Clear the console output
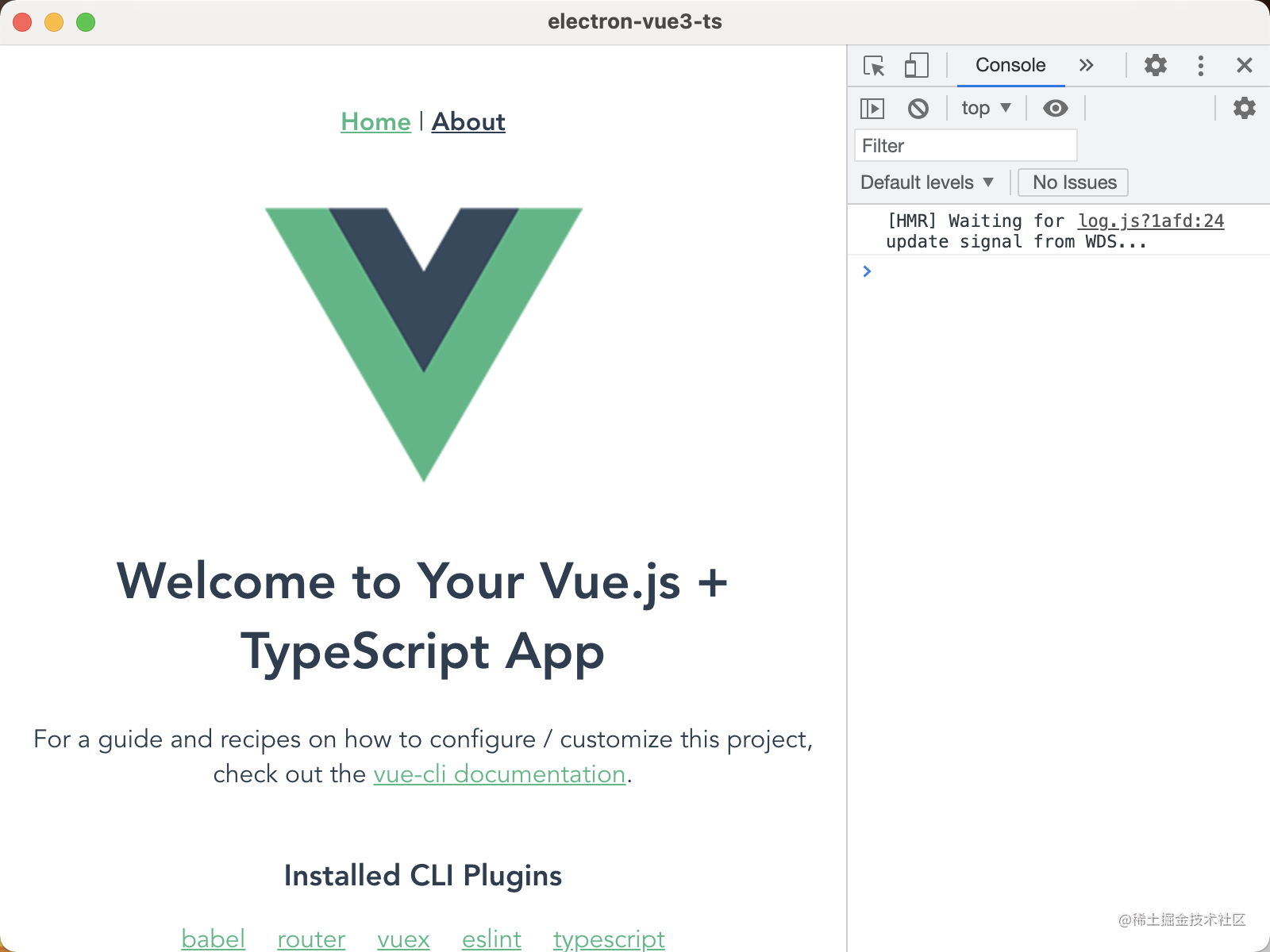The height and width of the screenshot is (952, 1270). (x=918, y=108)
